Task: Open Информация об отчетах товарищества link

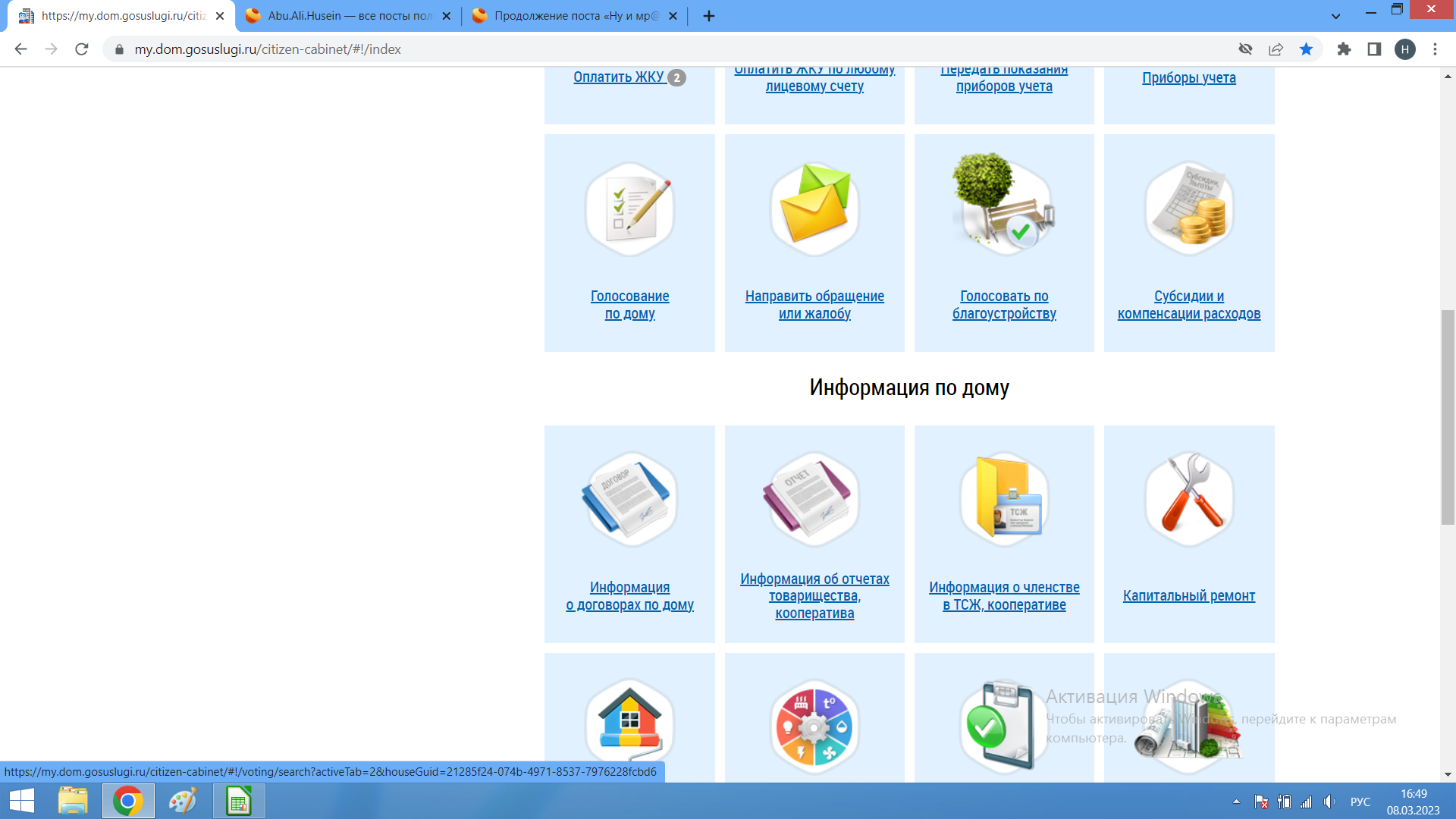Action: coord(814,596)
